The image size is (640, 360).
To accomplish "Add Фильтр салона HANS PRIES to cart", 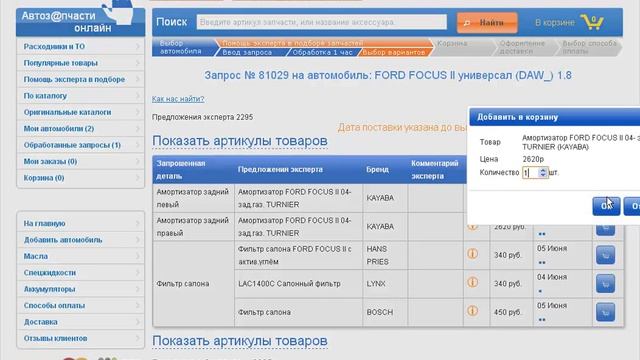I will point(605,255).
